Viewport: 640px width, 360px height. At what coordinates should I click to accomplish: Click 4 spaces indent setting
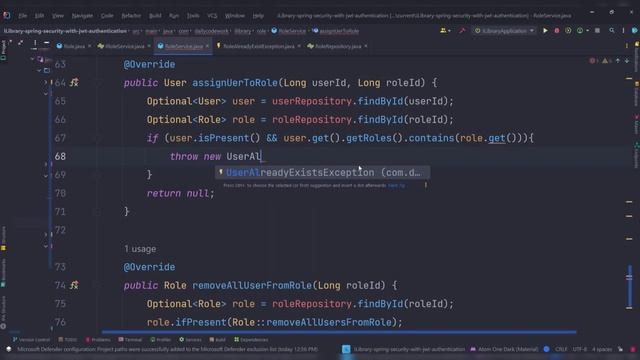pyautogui.click(x=602, y=349)
